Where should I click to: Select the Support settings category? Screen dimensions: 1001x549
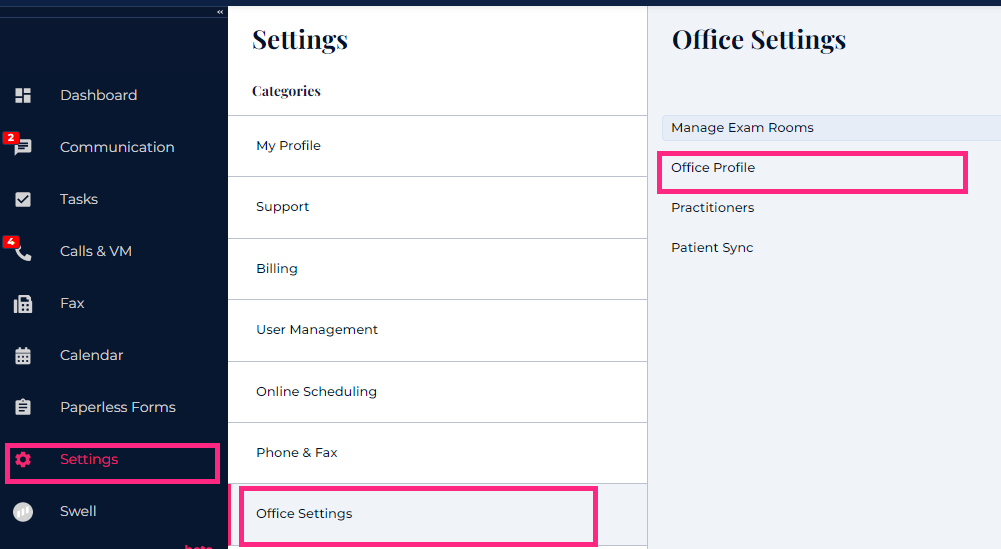[283, 207]
